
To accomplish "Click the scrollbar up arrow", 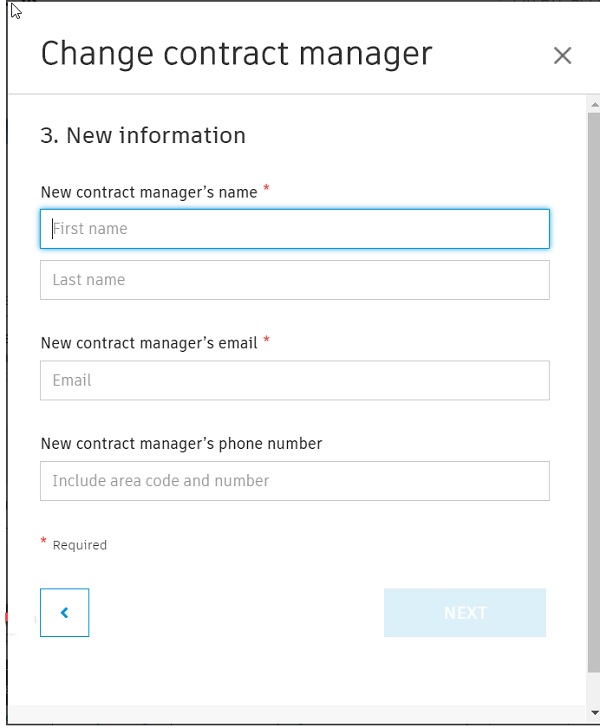I will (x=593, y=104).
